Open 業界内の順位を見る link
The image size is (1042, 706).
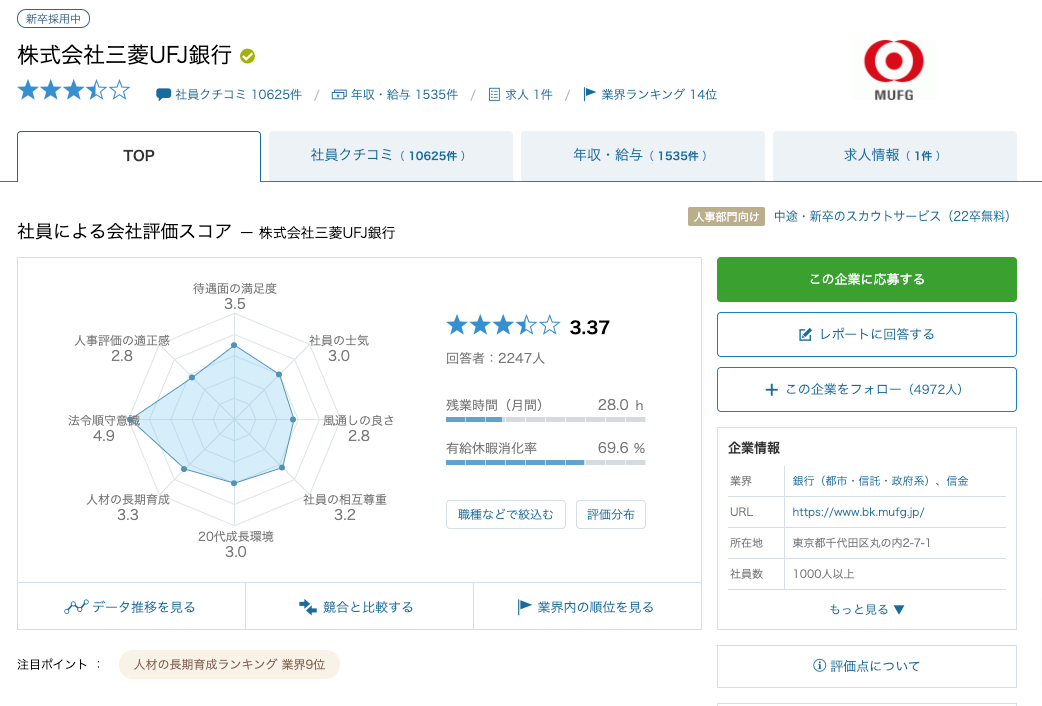pos(587,606)
